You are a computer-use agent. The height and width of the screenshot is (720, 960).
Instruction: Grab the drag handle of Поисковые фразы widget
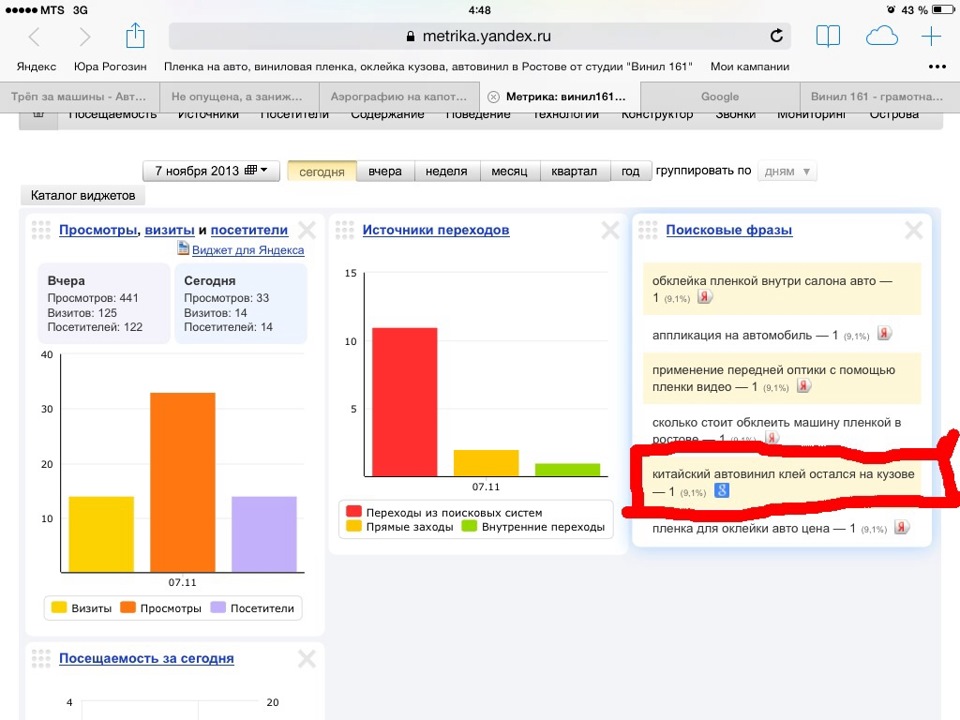[x=648, y=230]
